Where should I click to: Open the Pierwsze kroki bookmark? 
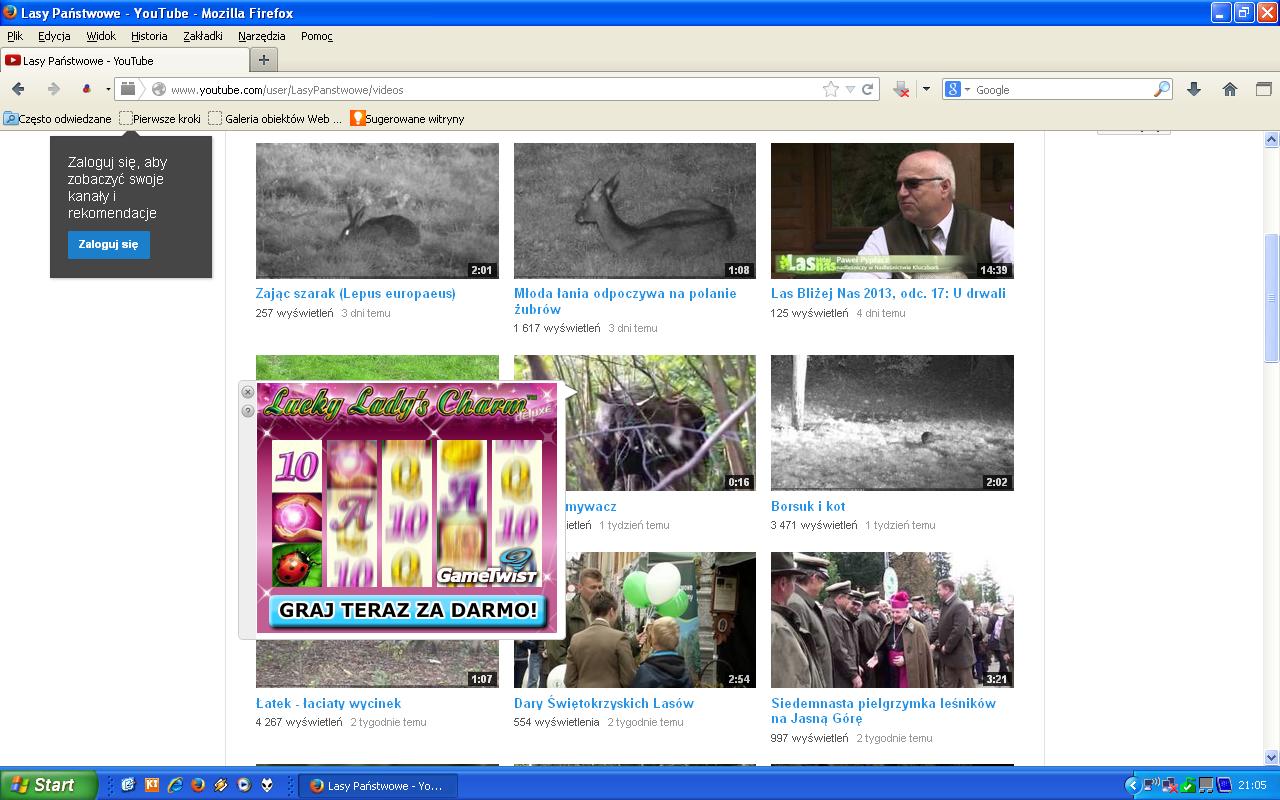coord(160,118)
